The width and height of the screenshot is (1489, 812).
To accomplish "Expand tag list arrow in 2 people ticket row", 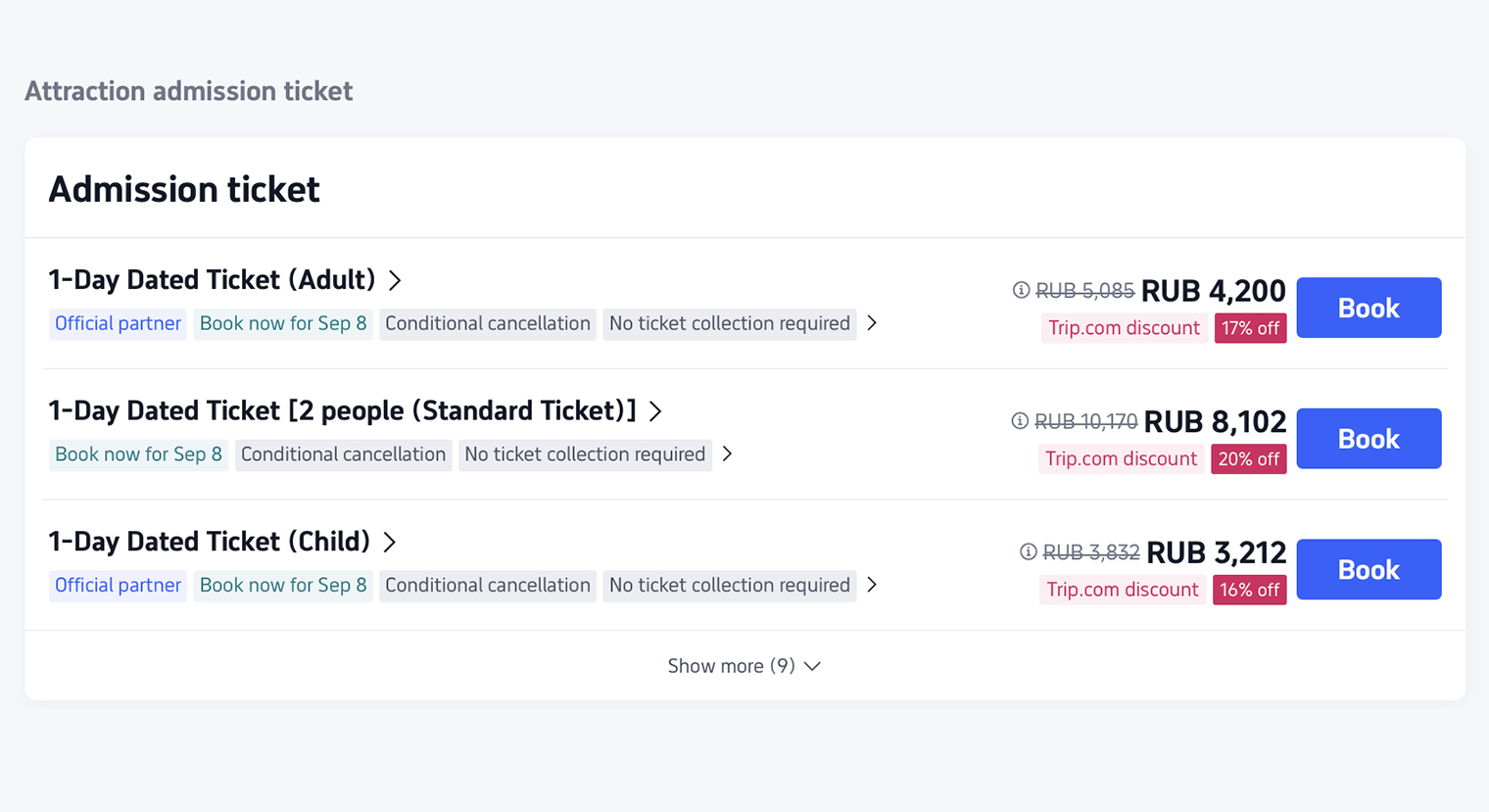I will point(727,454).
